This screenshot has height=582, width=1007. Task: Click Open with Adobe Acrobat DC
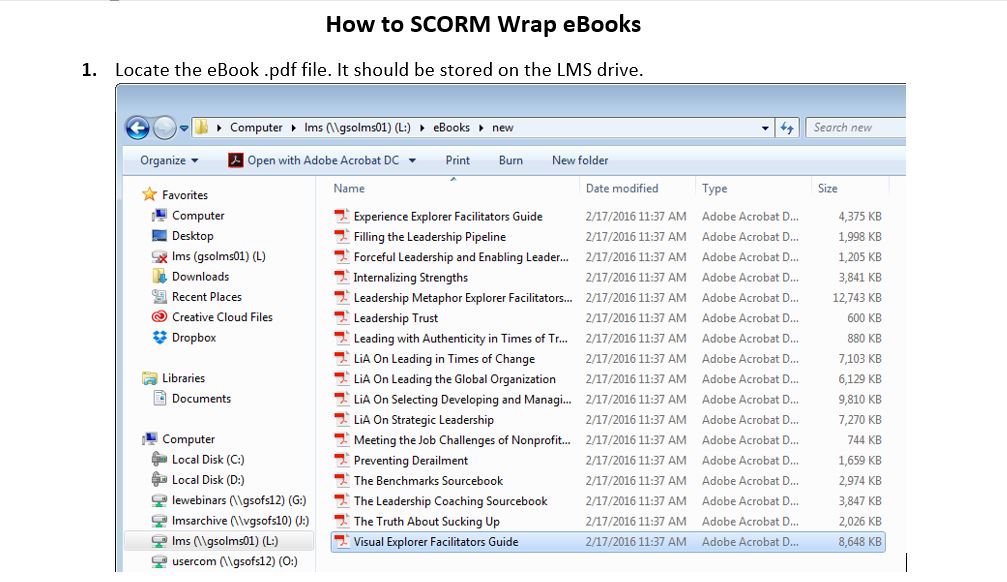coord(314,160)
